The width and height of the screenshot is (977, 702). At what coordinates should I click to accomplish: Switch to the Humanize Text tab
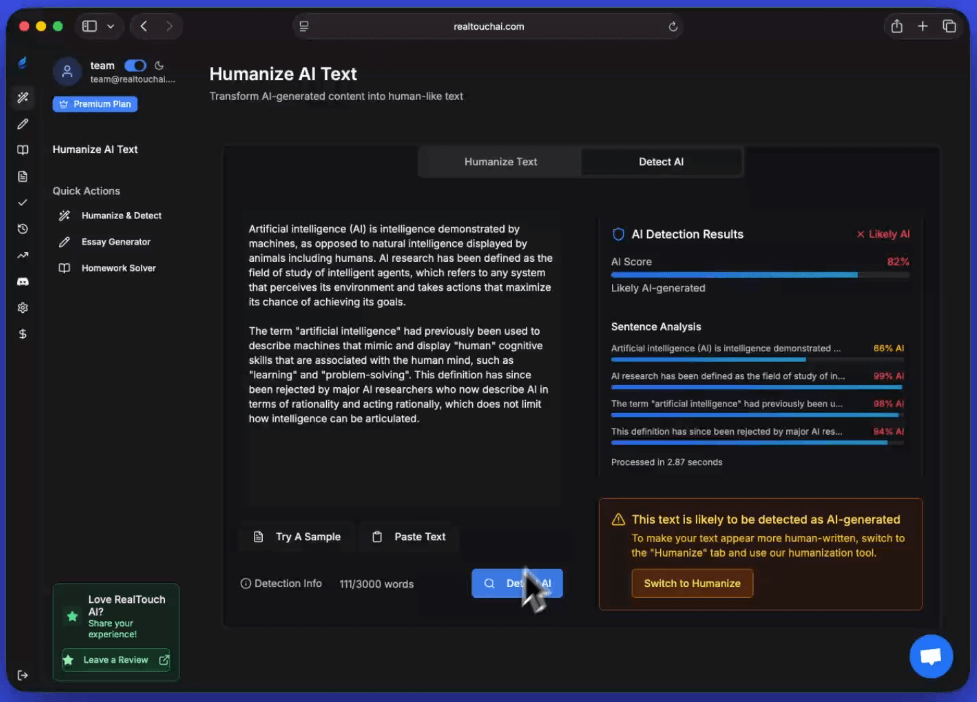click(x=500, y=162)
